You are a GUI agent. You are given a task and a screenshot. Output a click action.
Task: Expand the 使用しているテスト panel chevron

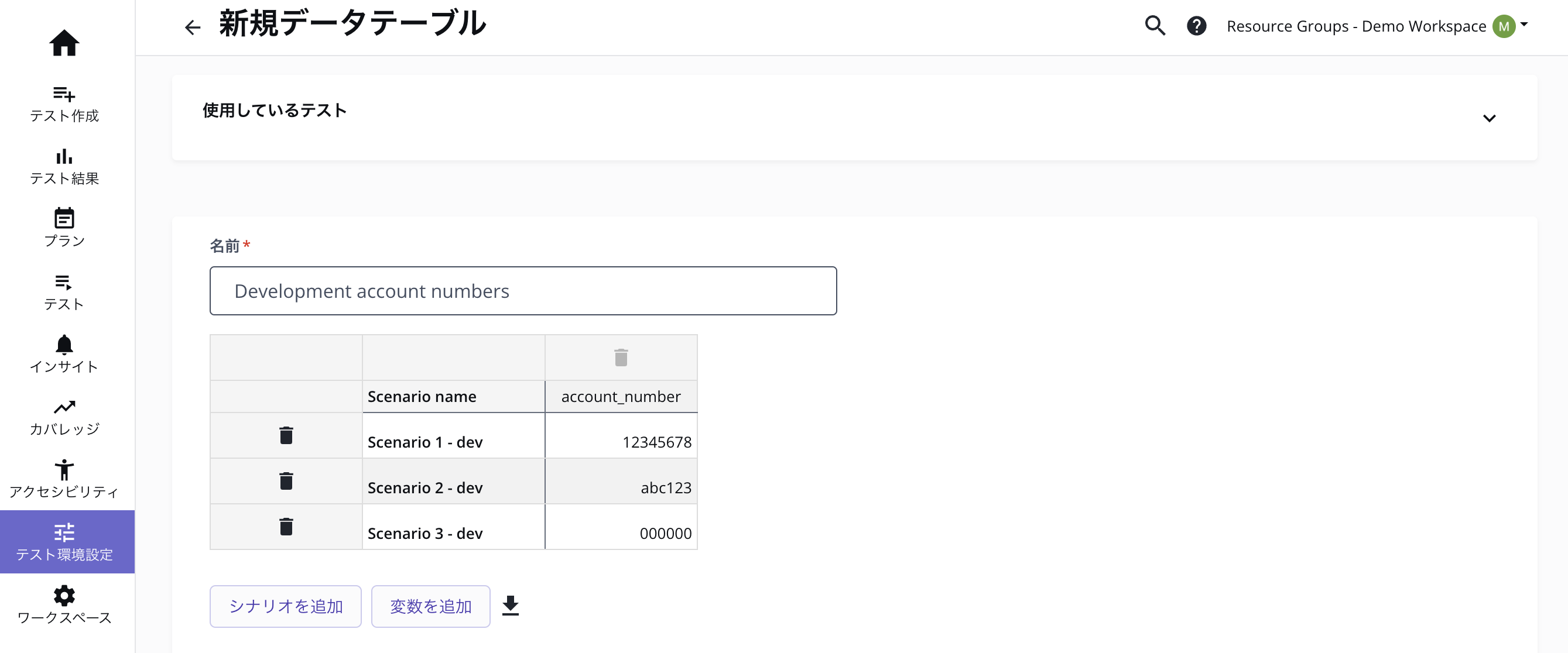click(1489, 118)
